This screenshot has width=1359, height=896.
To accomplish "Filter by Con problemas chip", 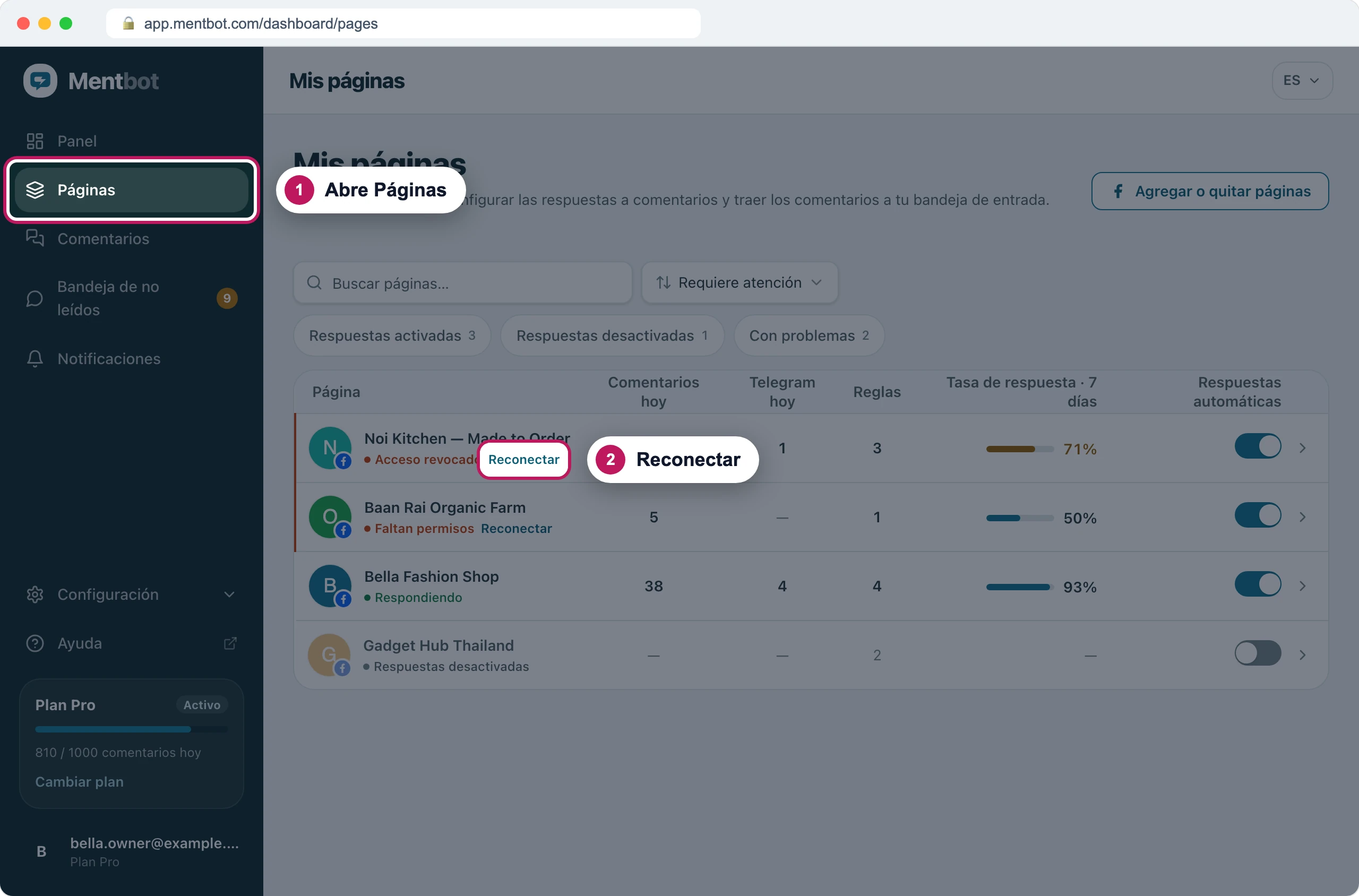I will 808,335.
